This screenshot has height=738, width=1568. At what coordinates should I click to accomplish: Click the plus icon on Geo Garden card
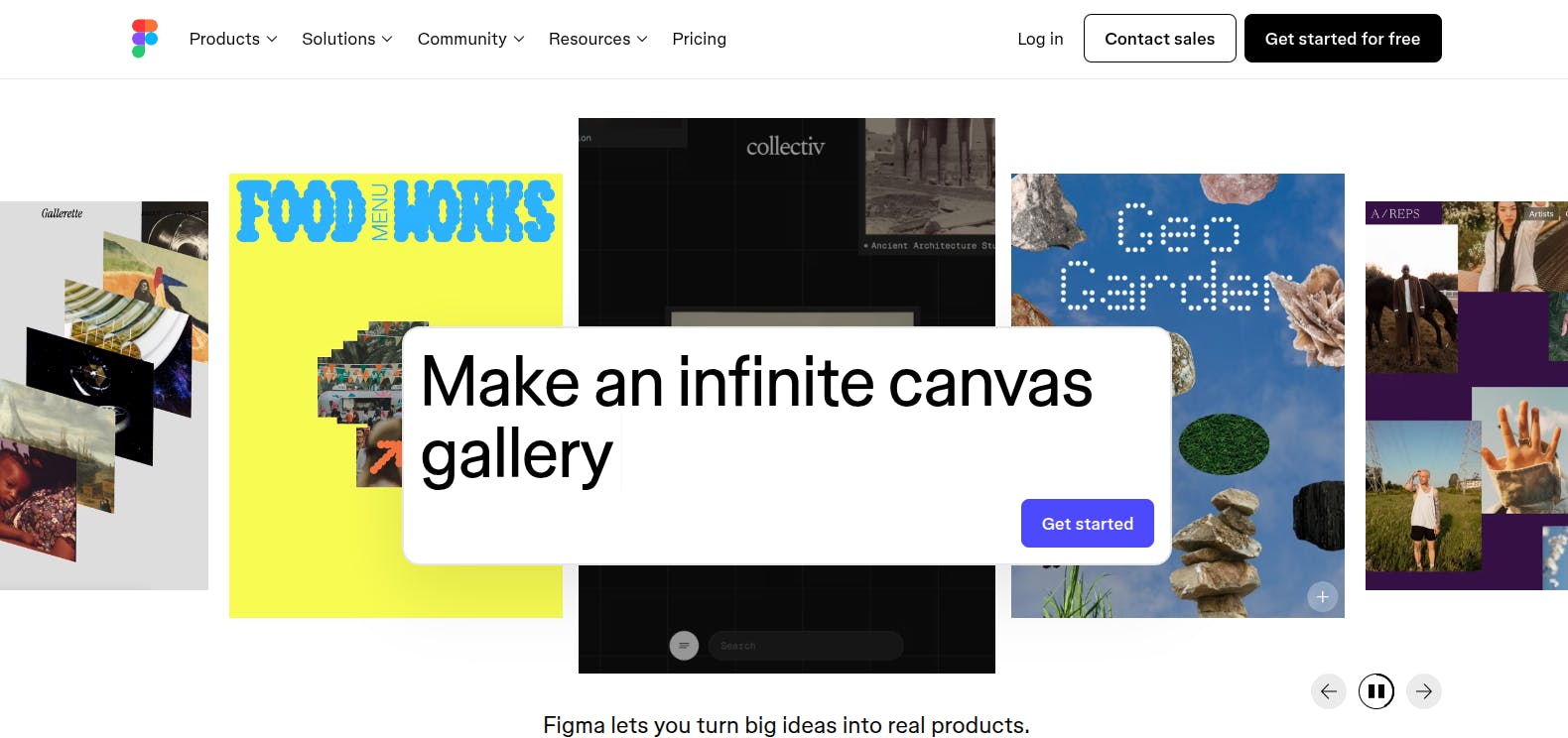(1322, 597)
